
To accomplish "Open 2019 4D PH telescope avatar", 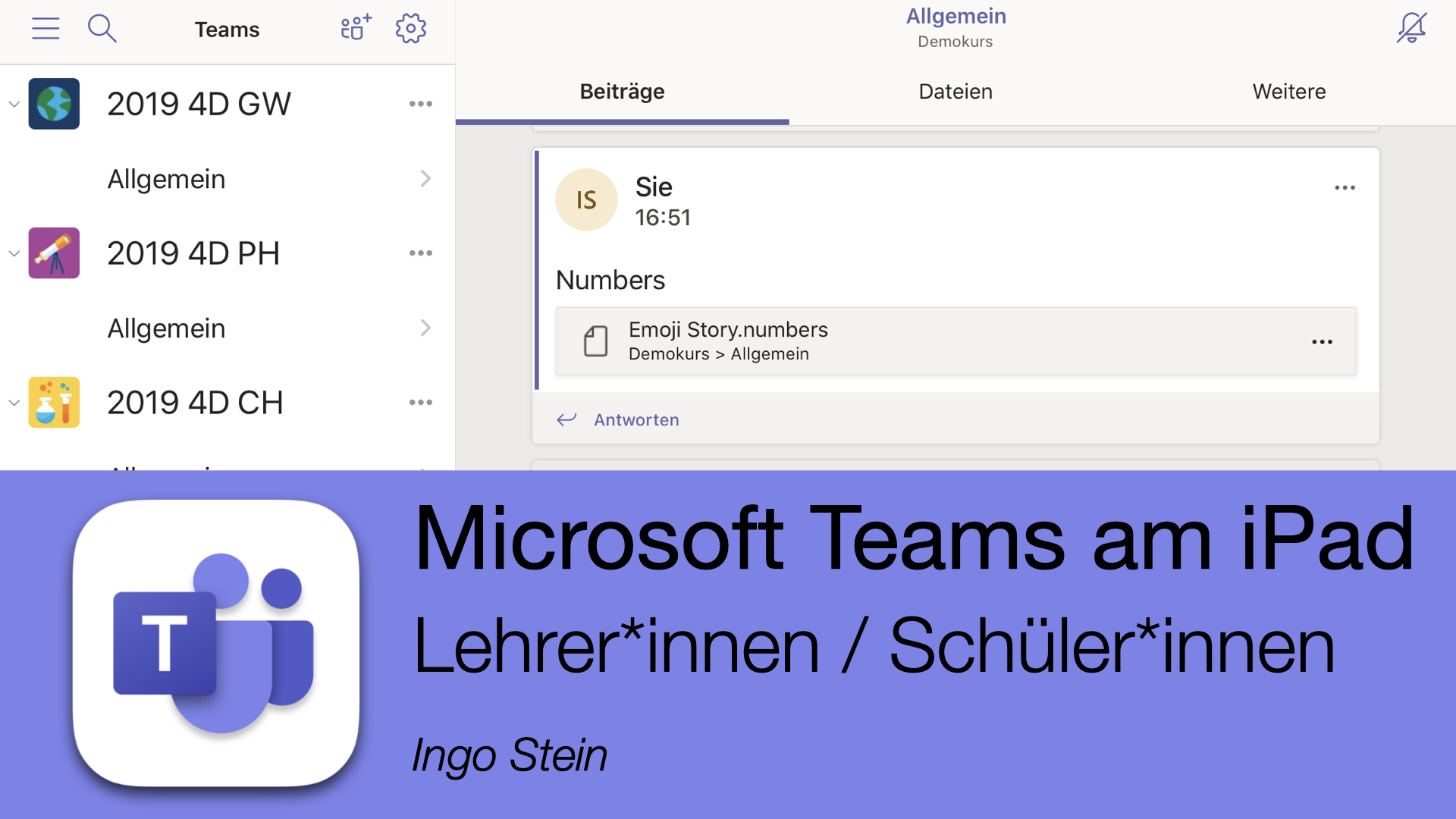I will point(54,253).
